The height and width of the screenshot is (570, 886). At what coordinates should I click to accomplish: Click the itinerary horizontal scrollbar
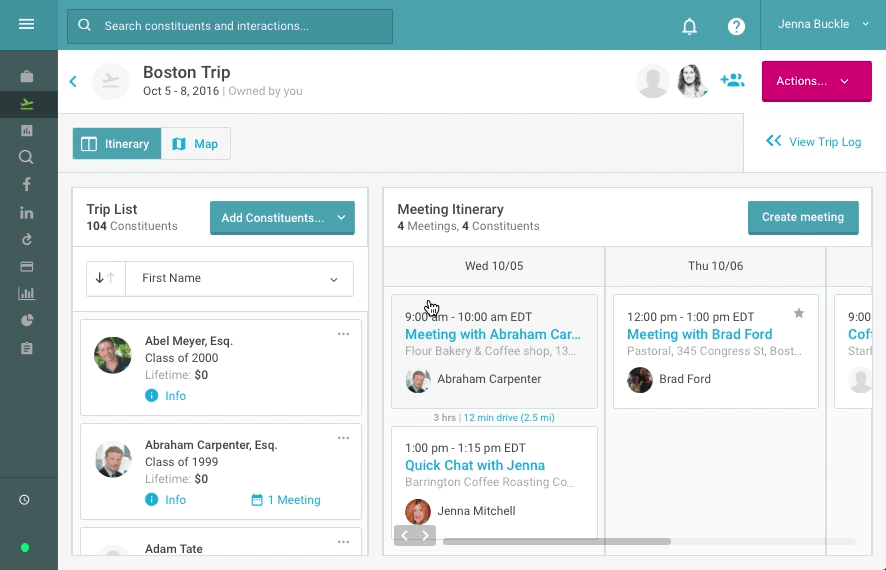click(x=556, y=541)
